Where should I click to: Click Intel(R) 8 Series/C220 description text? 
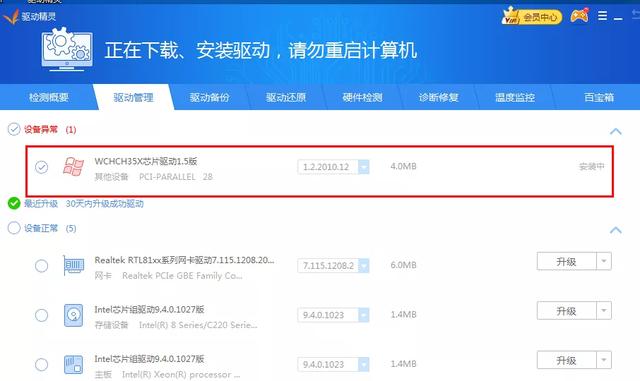198,325
